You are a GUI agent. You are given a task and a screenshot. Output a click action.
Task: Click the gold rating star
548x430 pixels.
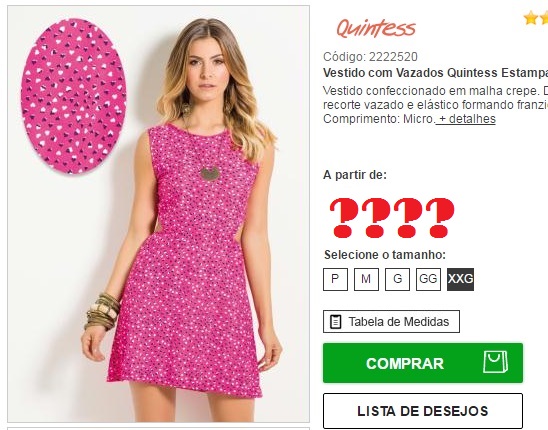(x=531, y=18)
